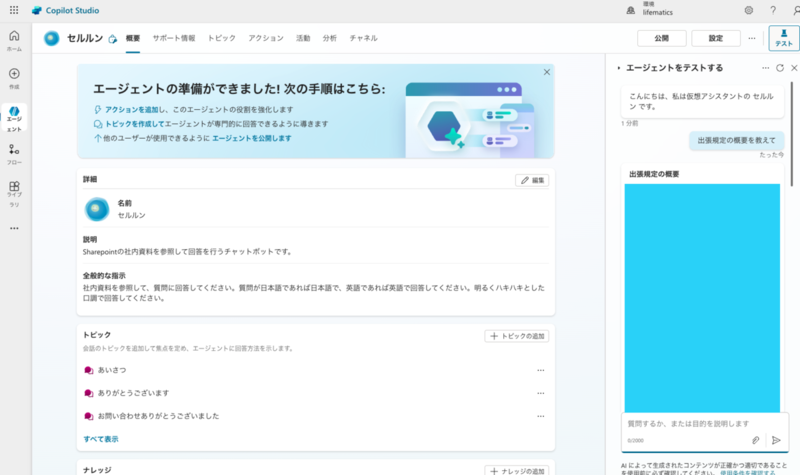800x475 pixels.
Task: Click the agent avatar in 詳細 section
Action: (96, 209)
